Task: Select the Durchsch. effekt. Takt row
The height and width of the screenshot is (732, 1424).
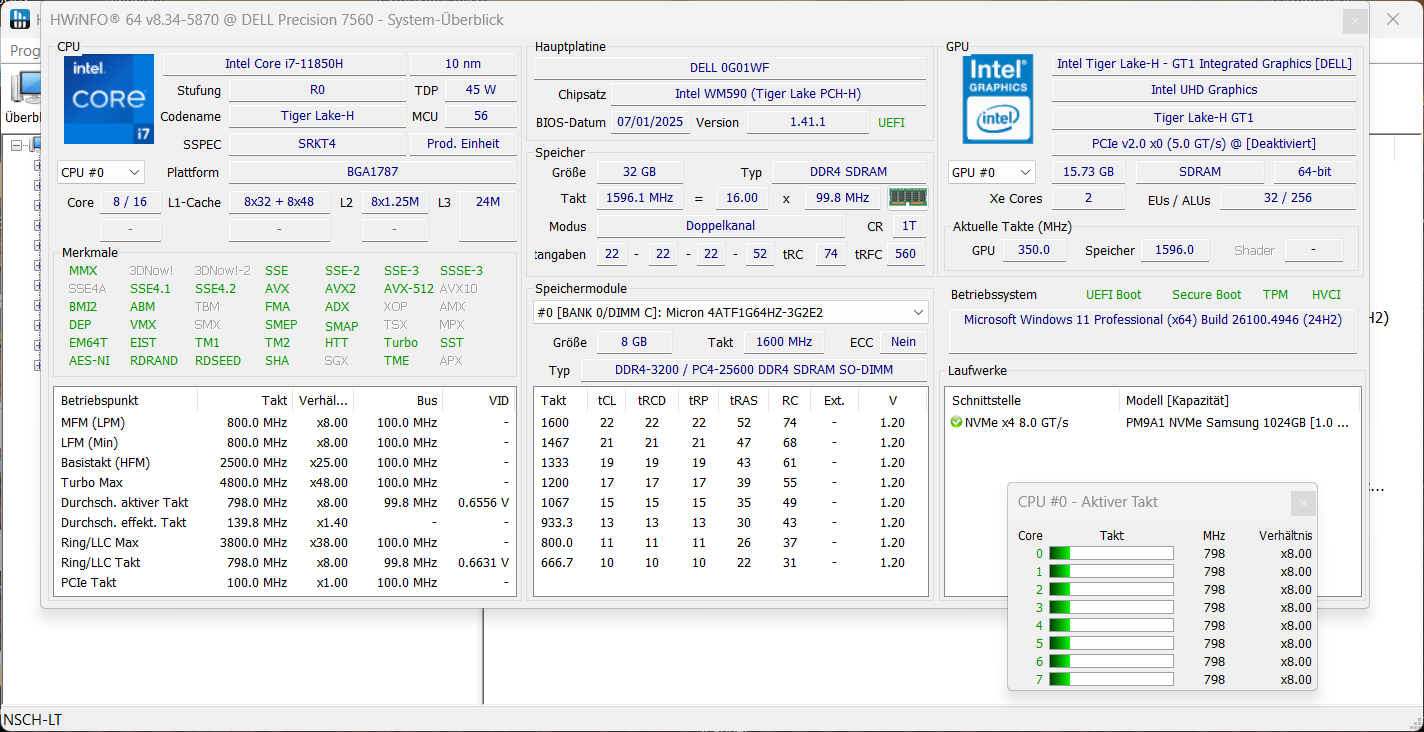Action: 284,523
